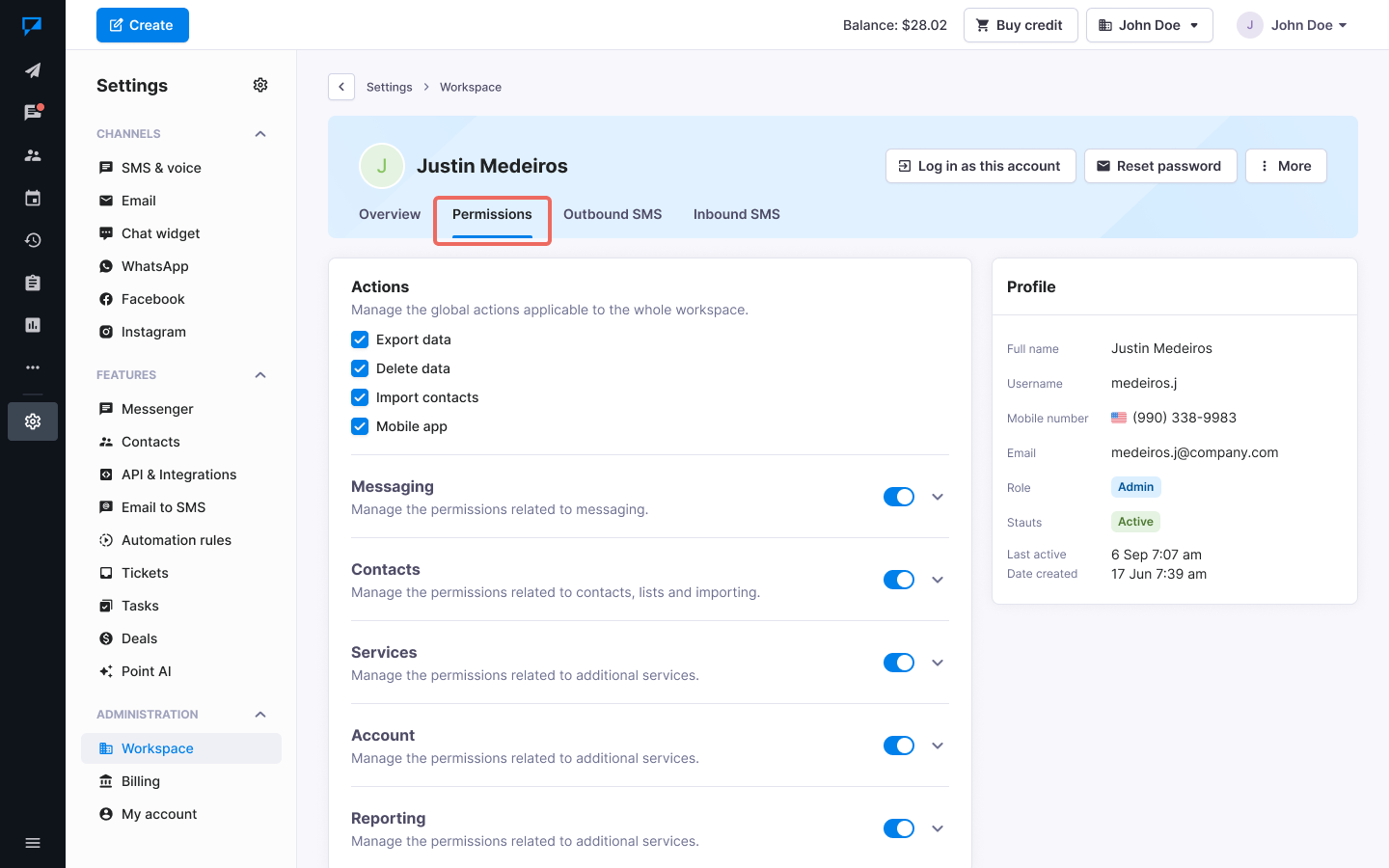The height and width of the screenshot is (868, 1389).
Task: Click the three-dots More icon in sidebar
Action: (33, 366)
